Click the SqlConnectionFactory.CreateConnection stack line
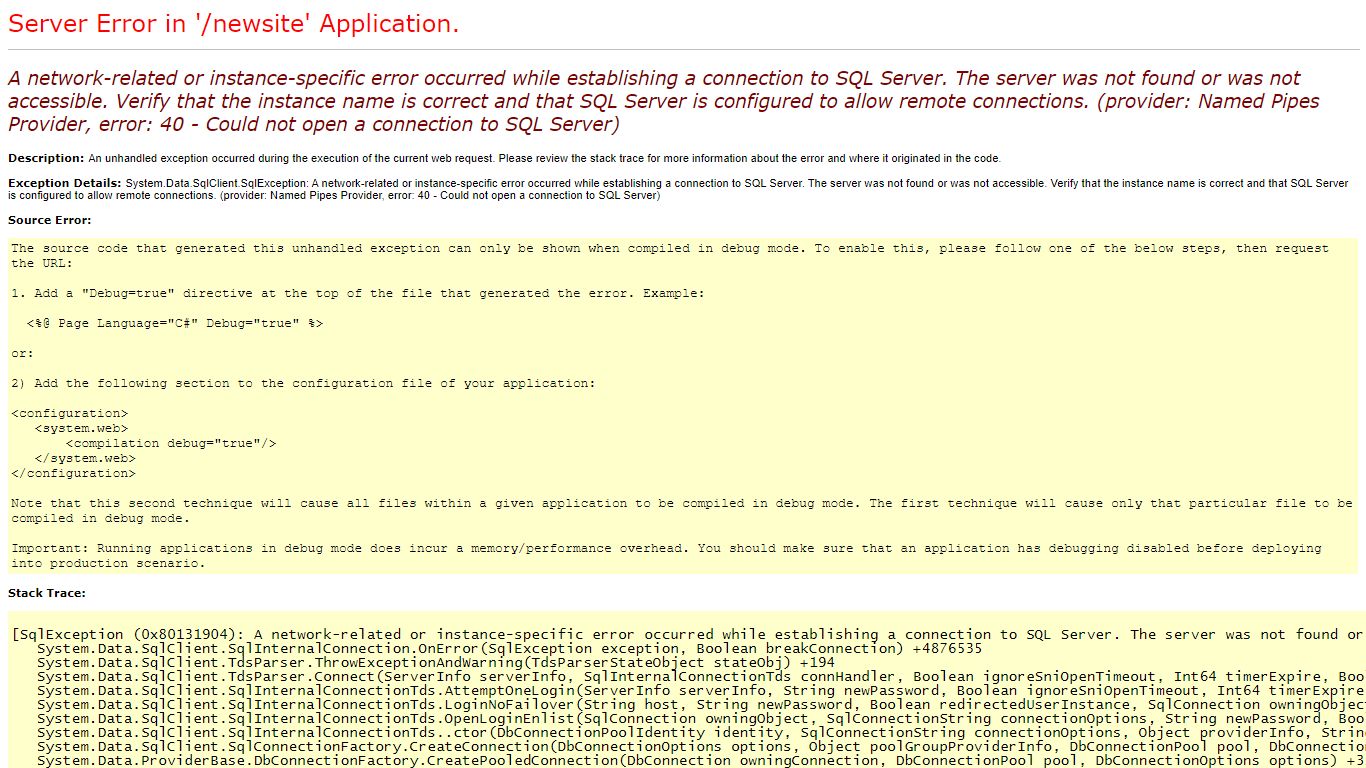This screenshot has height=768, width=1366. [700, 746]
